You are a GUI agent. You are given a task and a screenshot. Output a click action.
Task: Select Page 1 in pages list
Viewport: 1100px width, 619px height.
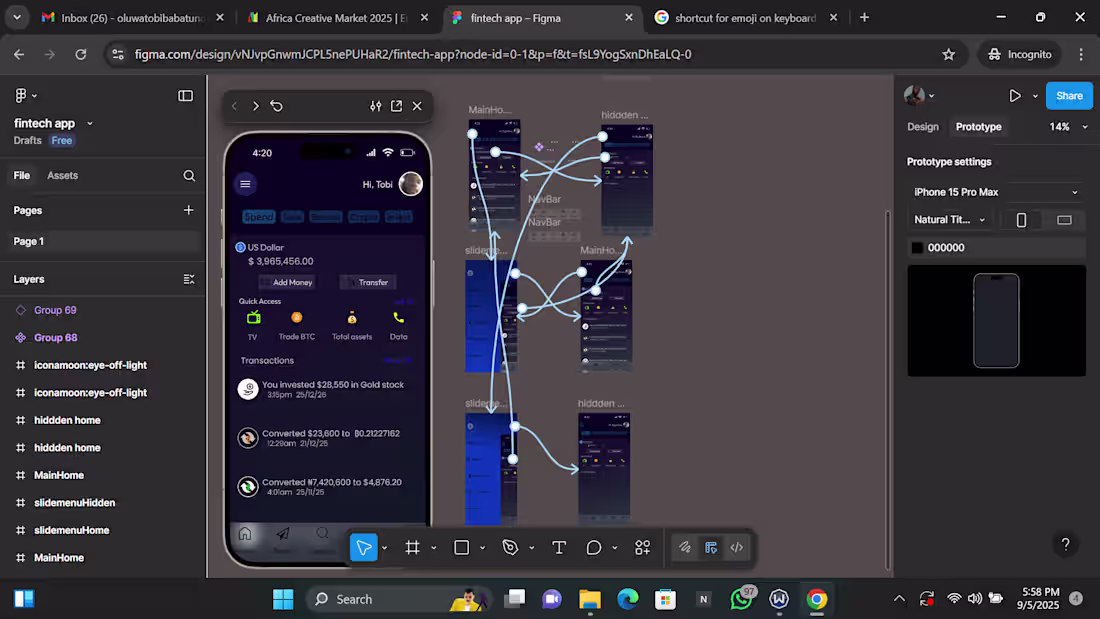[x=102, y=241]
